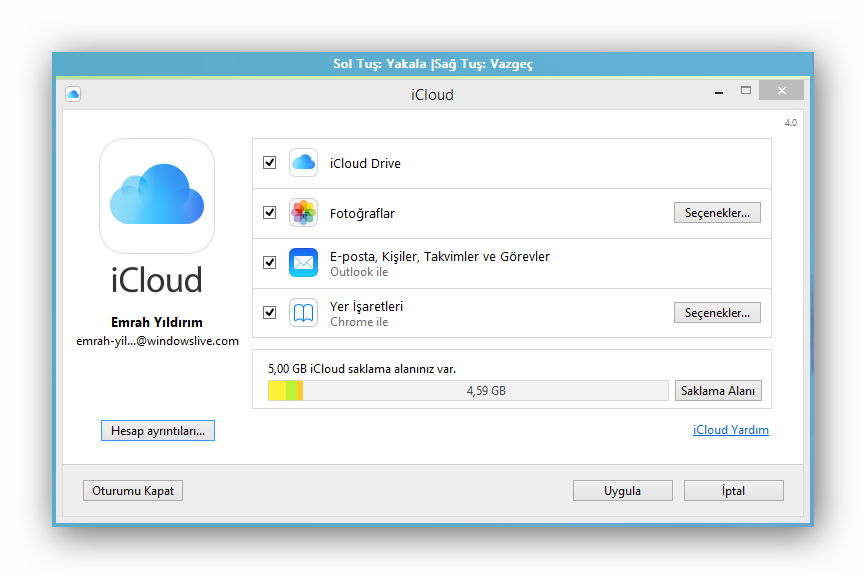
Task: Click the iCloud Drive label
Action: click(365, 164)
